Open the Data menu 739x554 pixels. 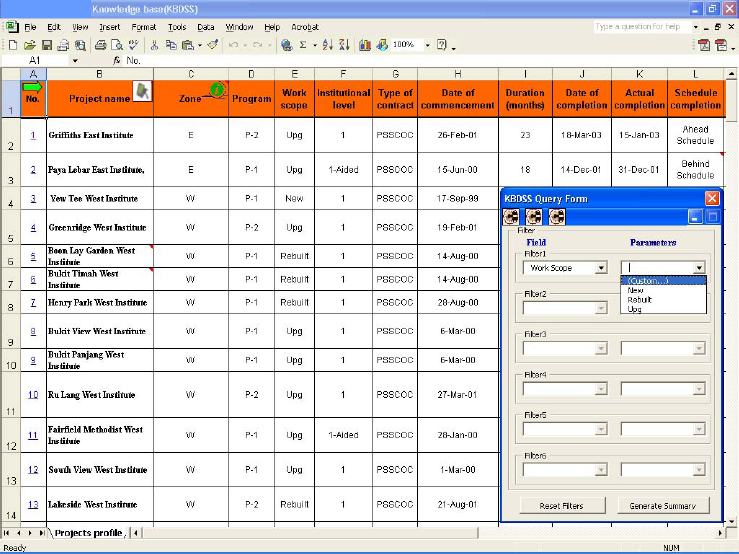(205, 27)
